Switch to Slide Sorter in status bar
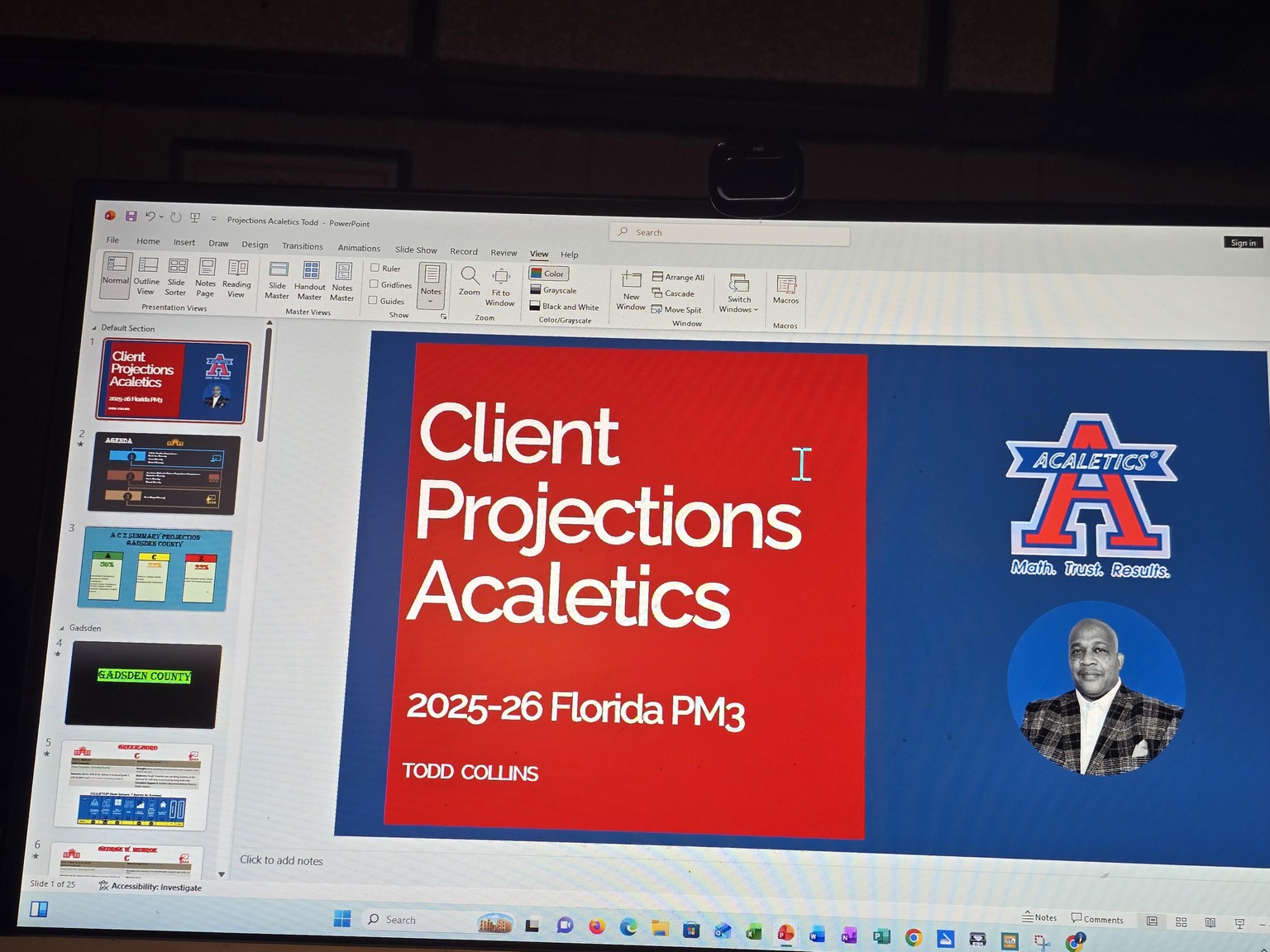 click(1181, 922)
